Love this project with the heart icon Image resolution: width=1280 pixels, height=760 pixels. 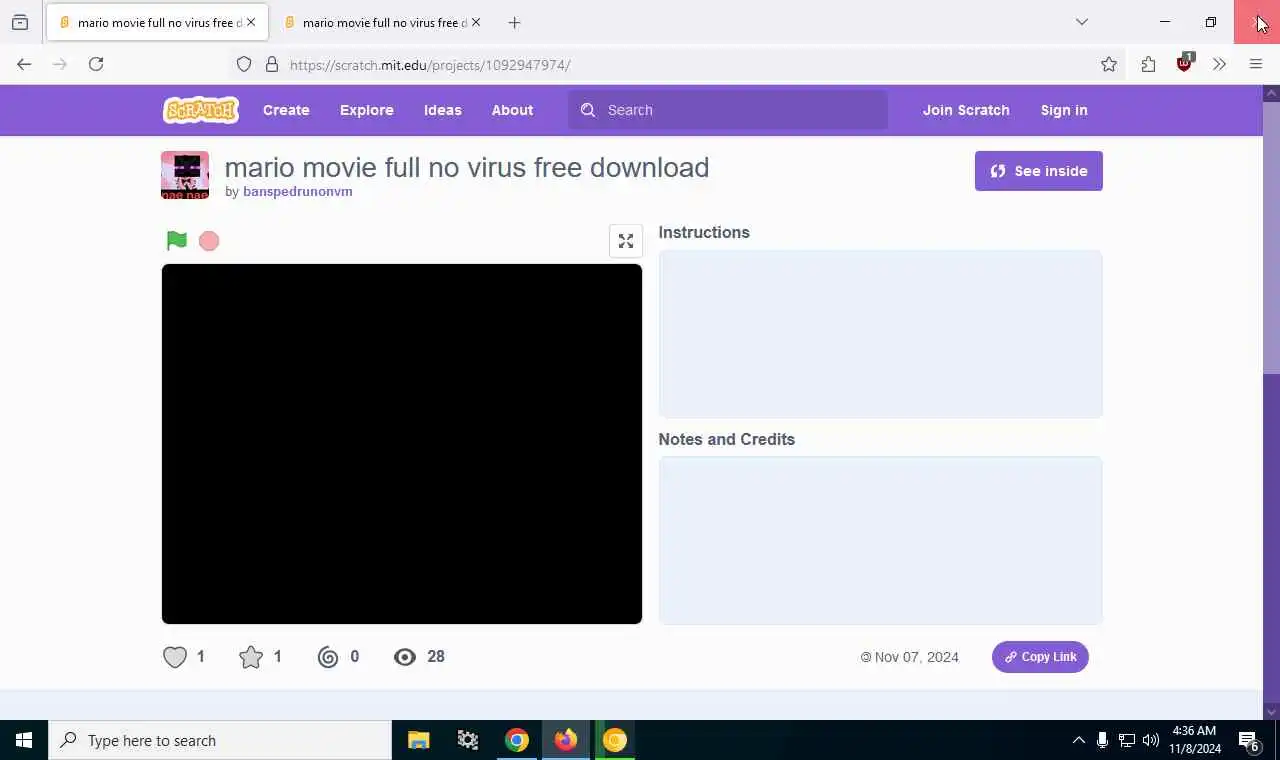click(175, 657)
